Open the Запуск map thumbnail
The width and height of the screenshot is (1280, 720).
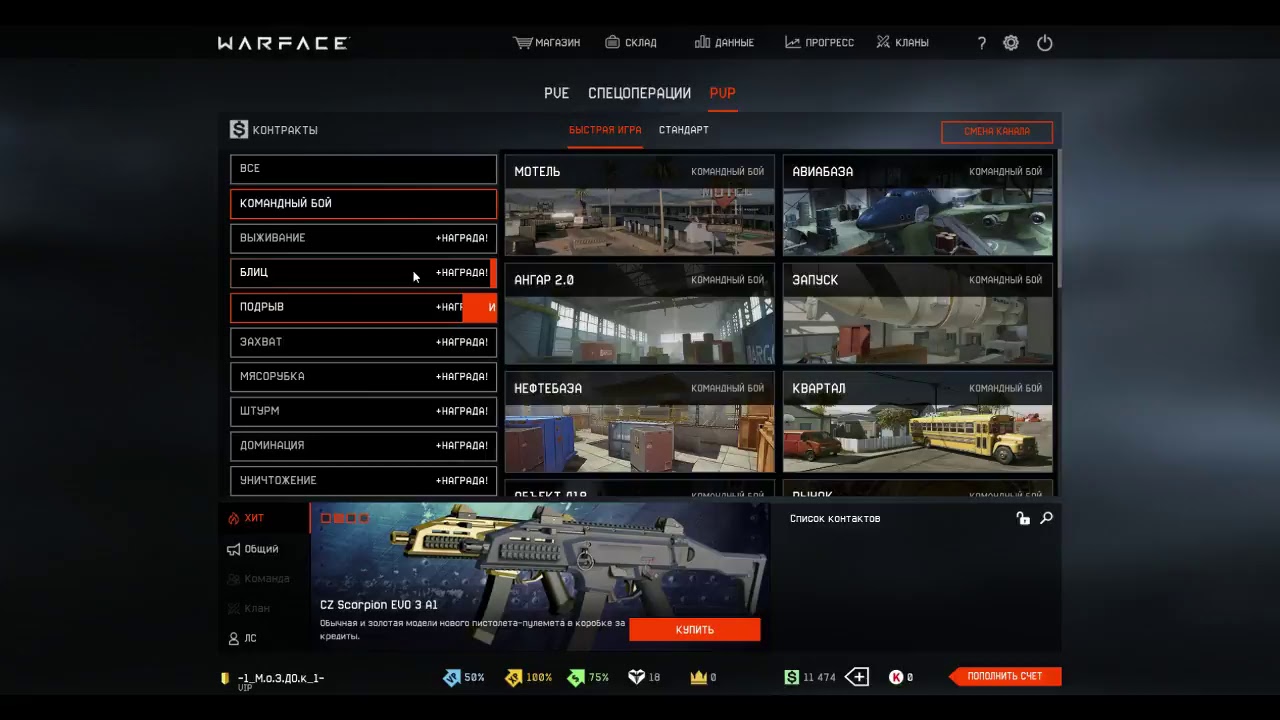point(917,314)
